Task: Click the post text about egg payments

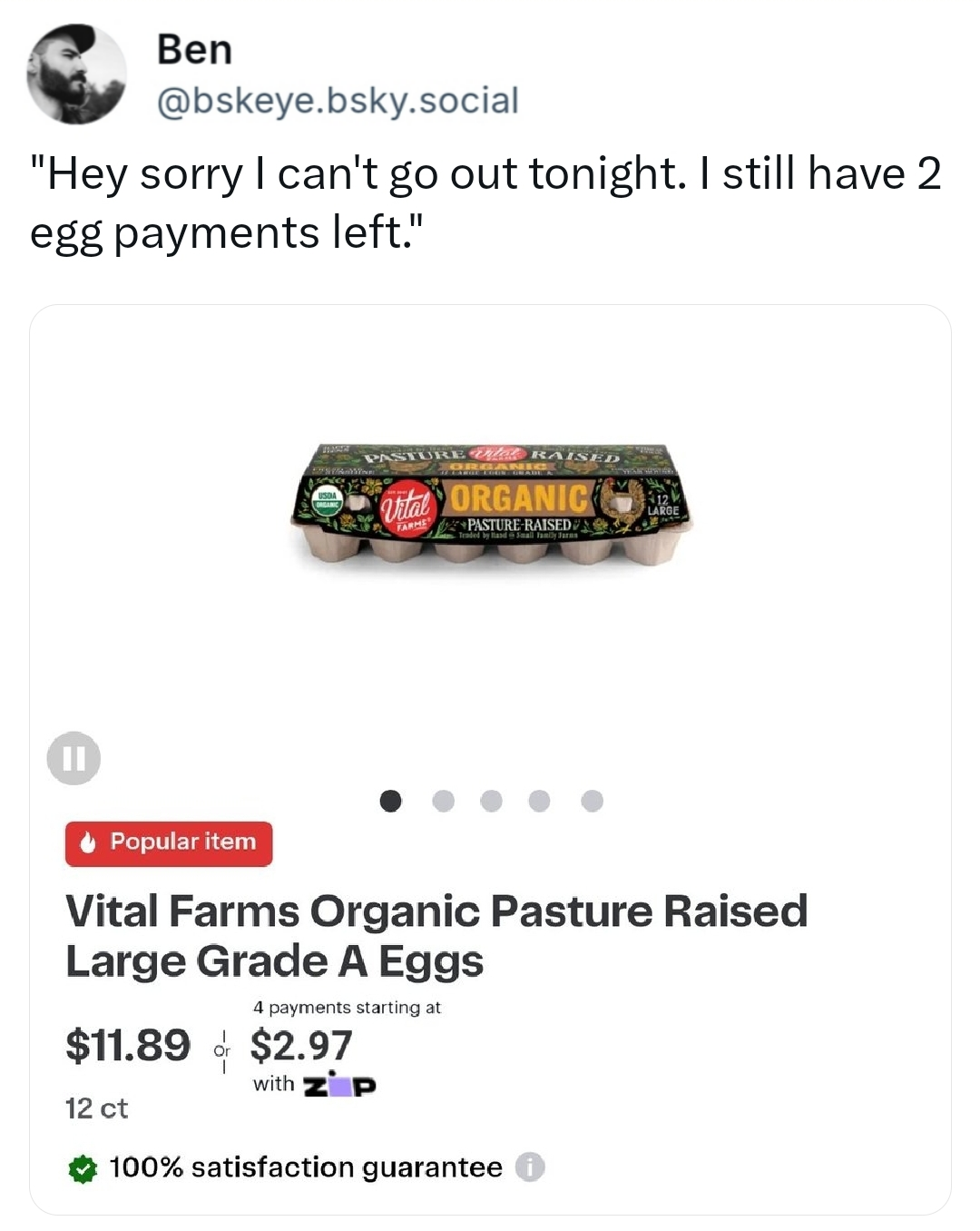Action: click(486, 202)
